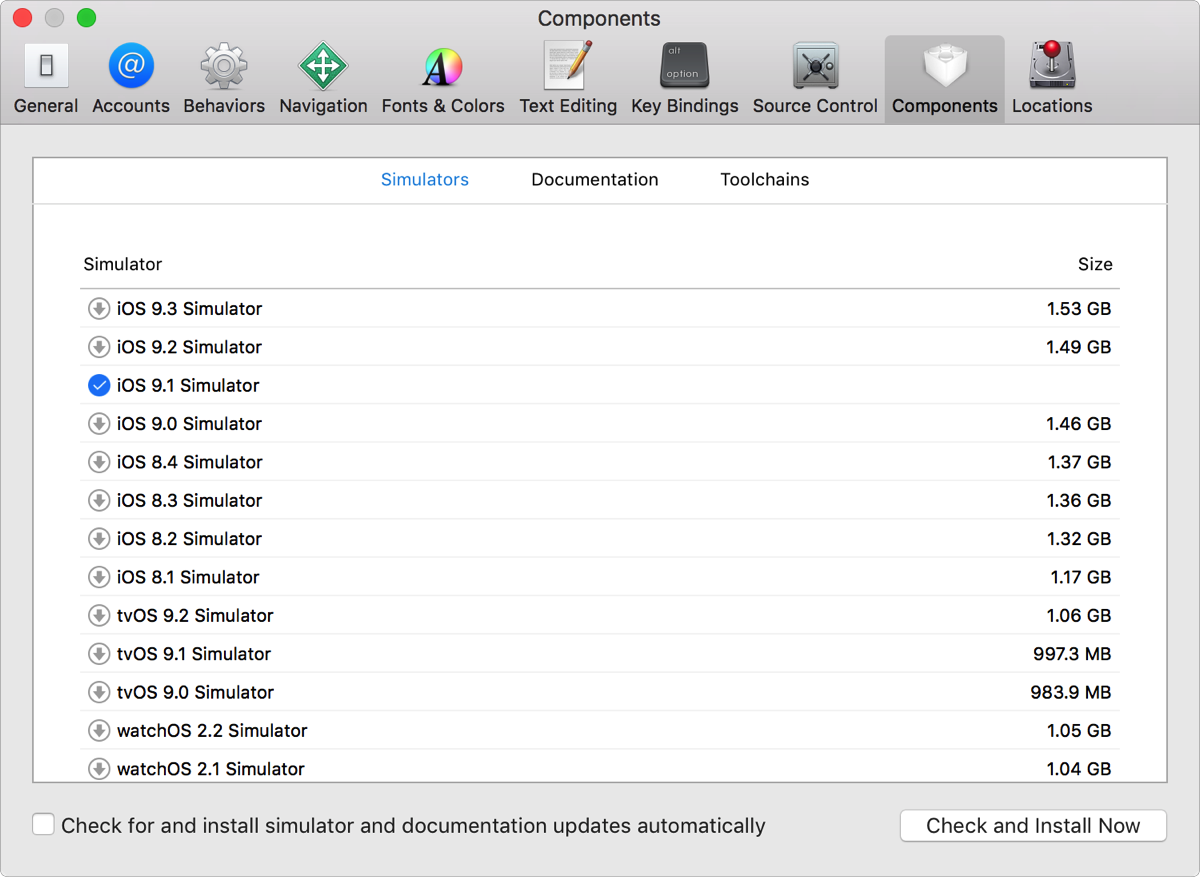Viewport: 1200px width, 877px height.
Task: Download the watchOS 2.2 Simulator
Action: pyautogui.click(x=99, y=730)
